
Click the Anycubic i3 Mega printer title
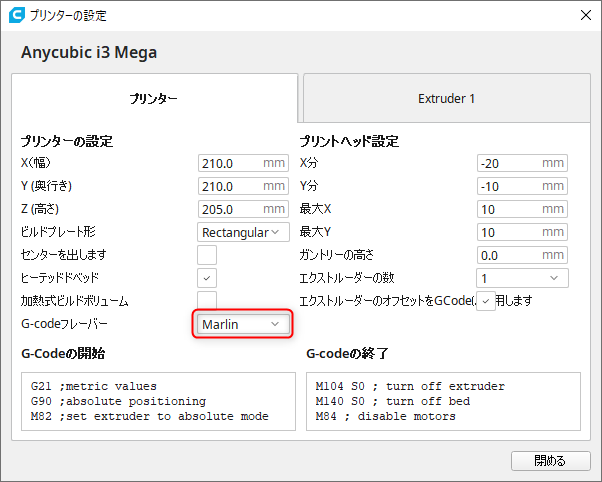point(89,52)
